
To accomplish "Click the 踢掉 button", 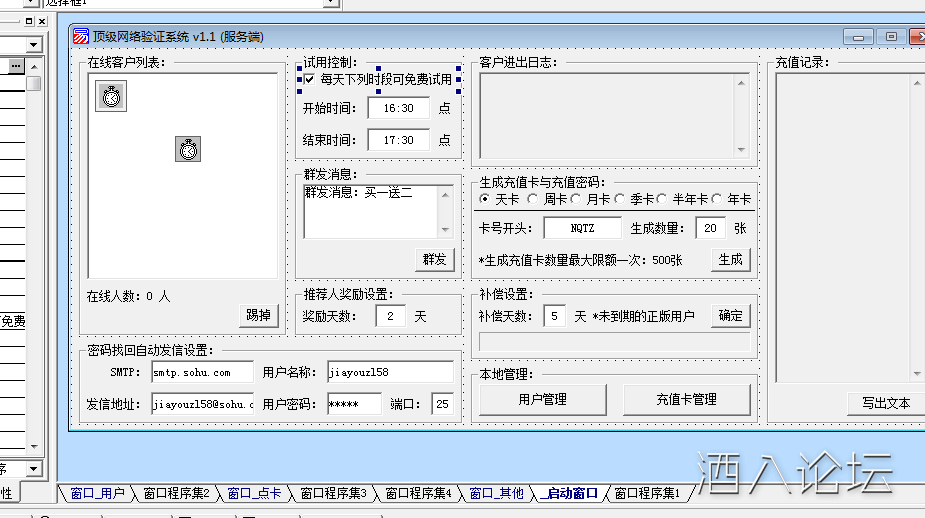I will click(258, 315).
